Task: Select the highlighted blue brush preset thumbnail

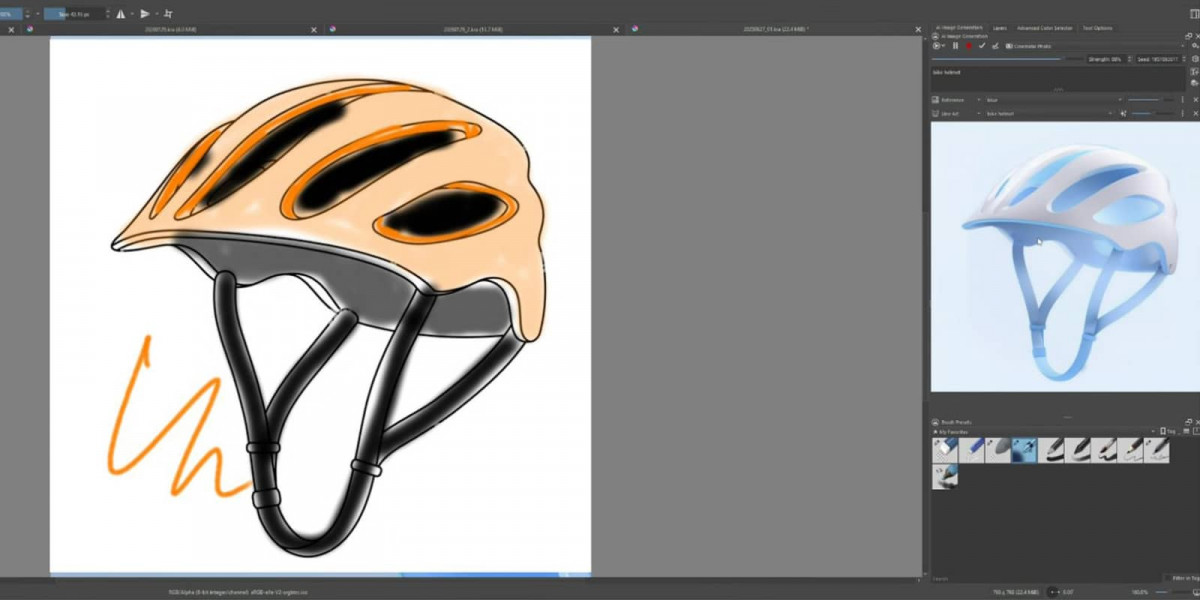Action: pos(1022,450)
